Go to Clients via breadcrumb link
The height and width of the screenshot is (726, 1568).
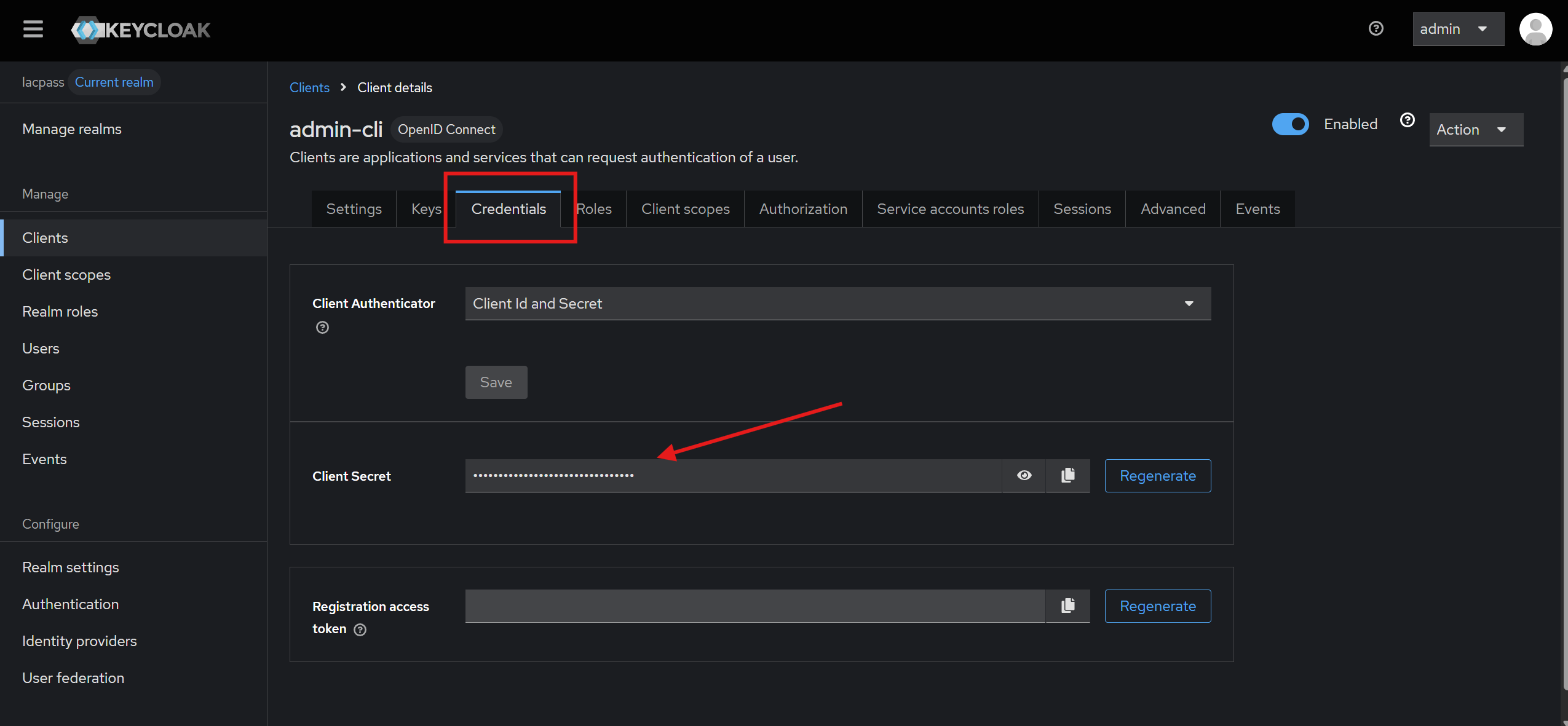[309, 87]
